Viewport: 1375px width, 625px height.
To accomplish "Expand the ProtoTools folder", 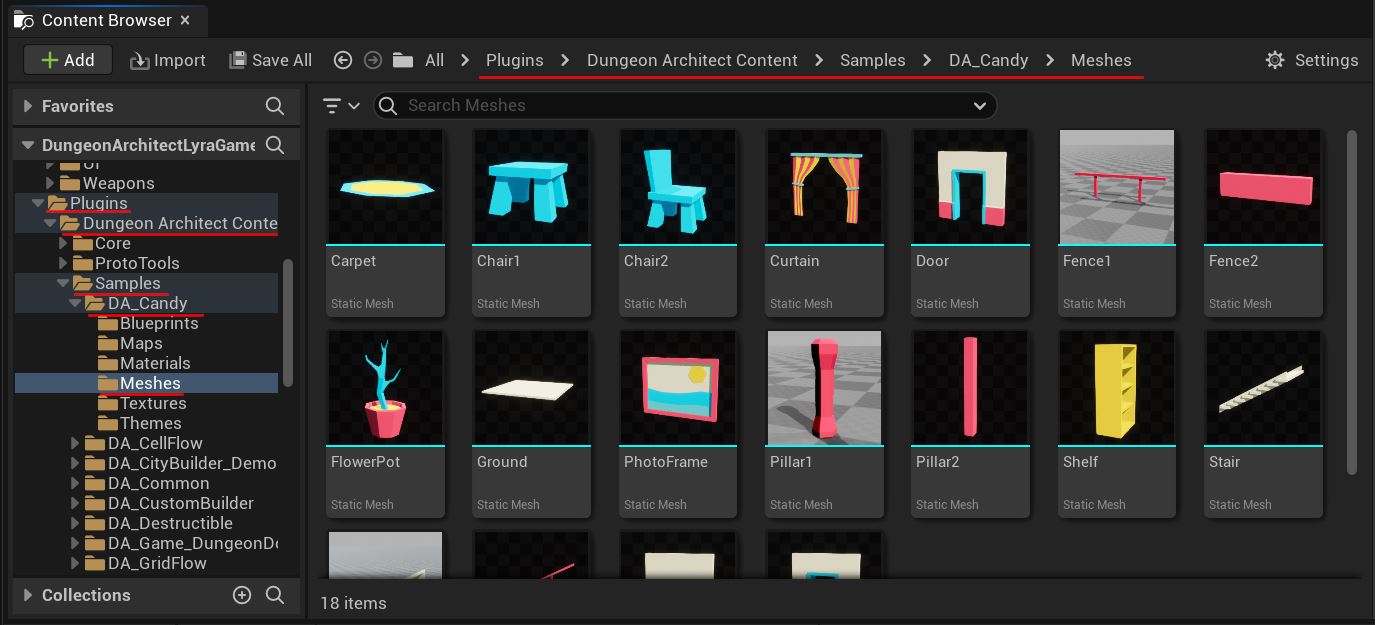I will pyautogui.click(x=62, y=263).
